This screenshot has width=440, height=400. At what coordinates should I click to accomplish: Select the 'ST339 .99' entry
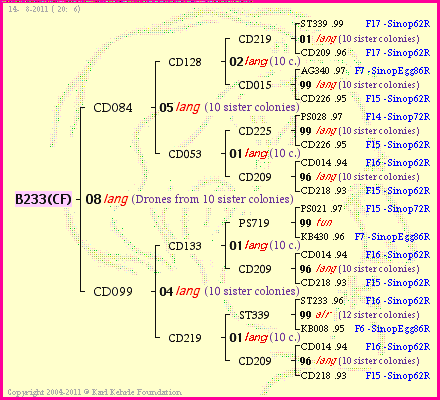(x=322, y=24)
